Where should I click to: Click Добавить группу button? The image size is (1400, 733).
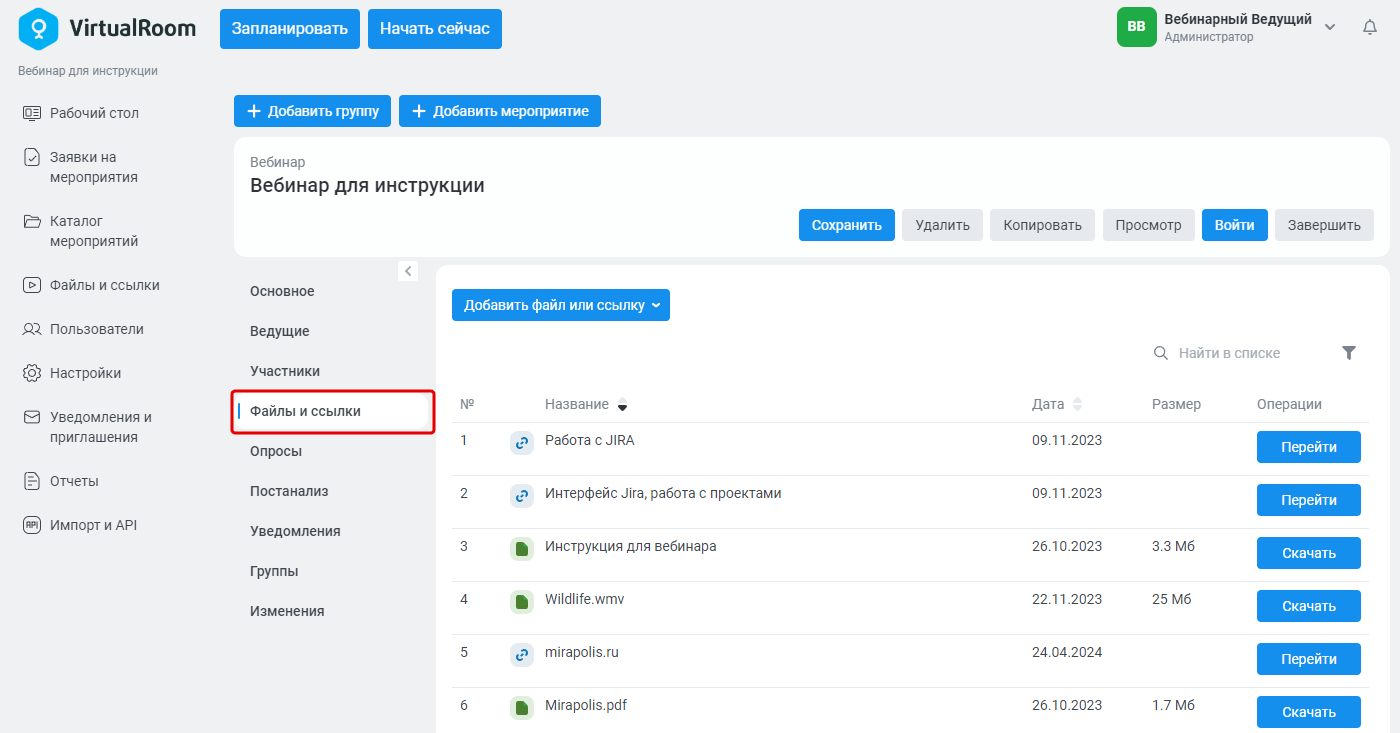point(312,111)
